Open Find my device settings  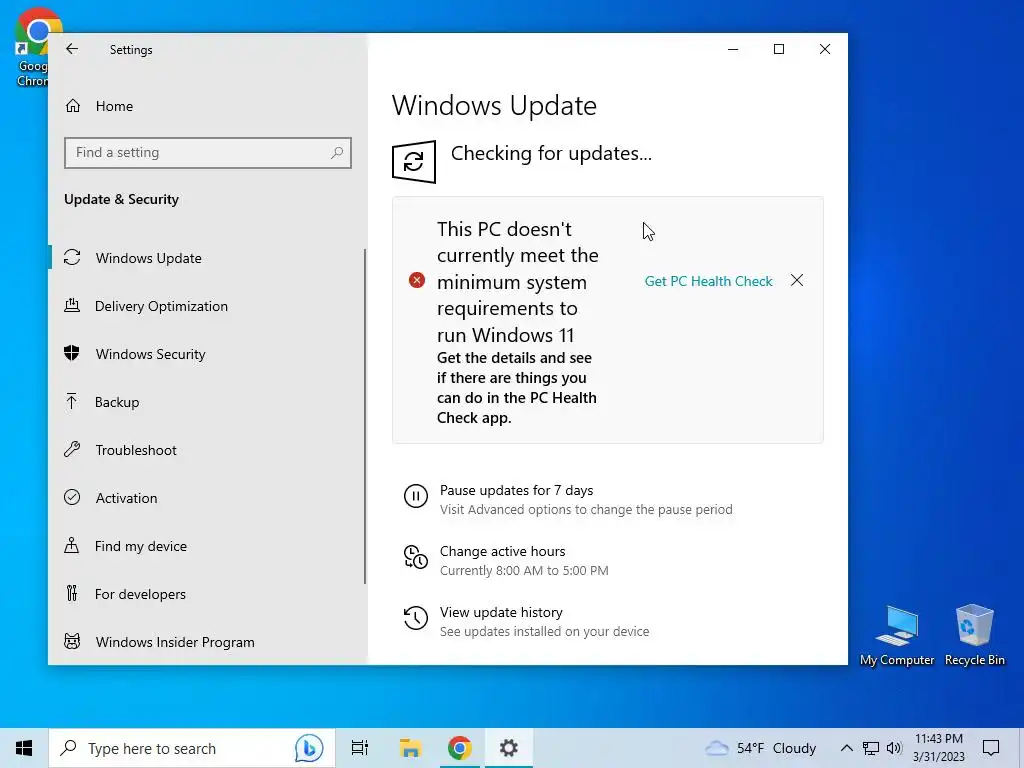206,546
